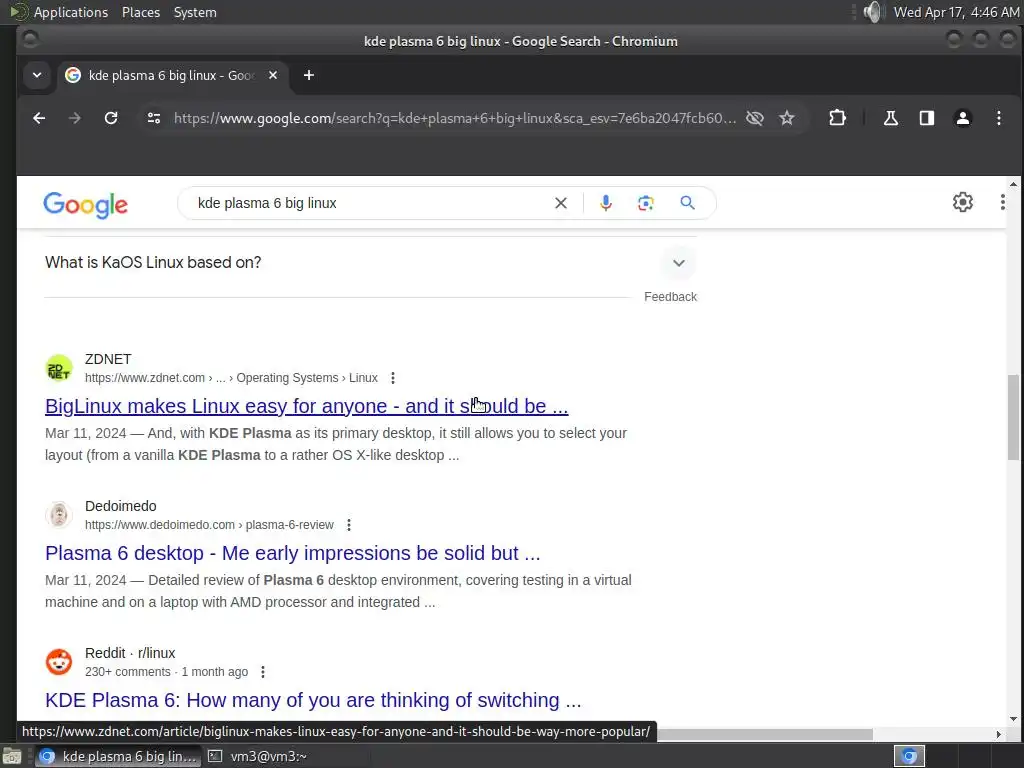Click the zdnet.com breadcrumb URL
Viewport: 1024px width, 768px height.
click(x=231, y=378)
